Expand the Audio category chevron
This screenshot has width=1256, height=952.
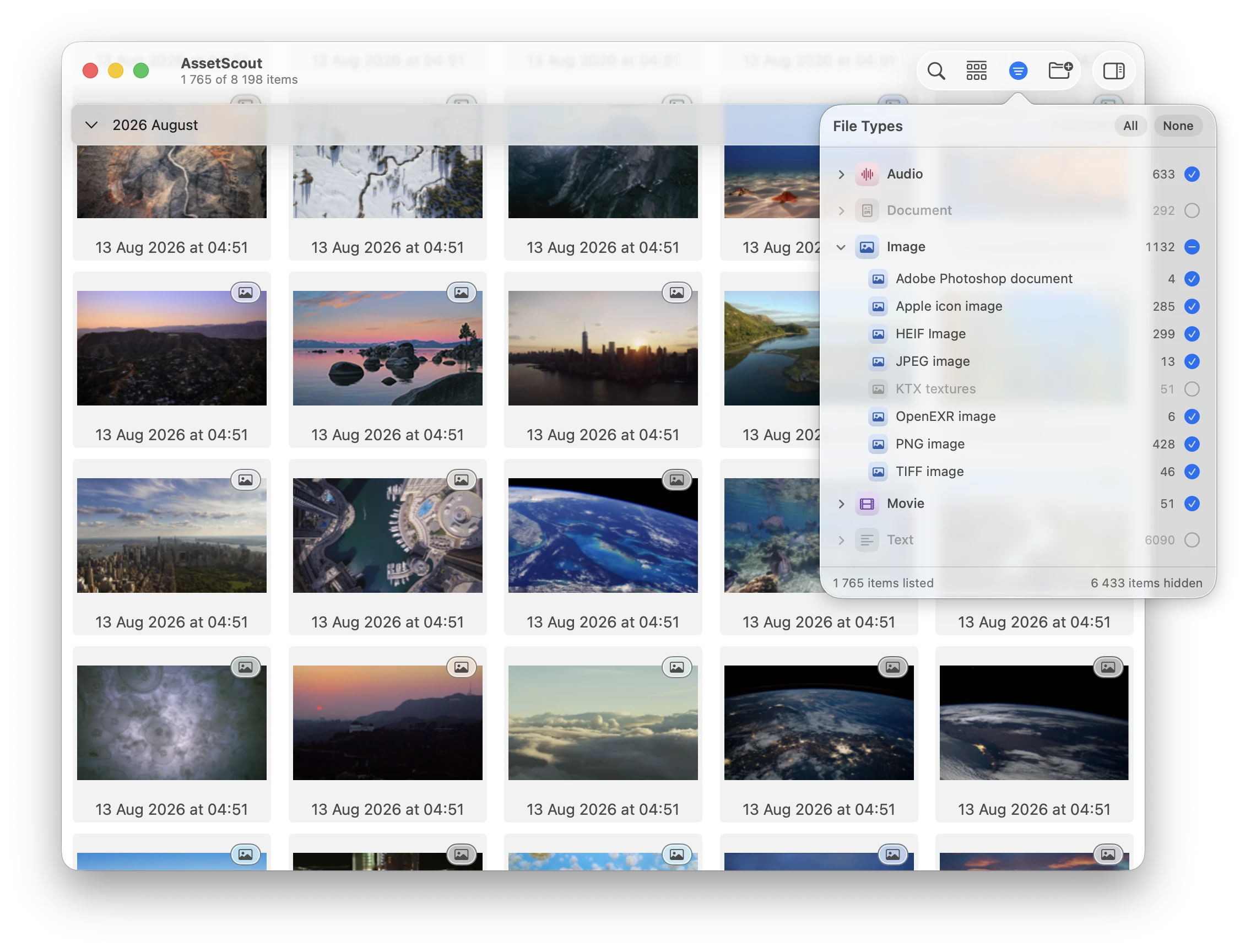click(x=841, y=175)
